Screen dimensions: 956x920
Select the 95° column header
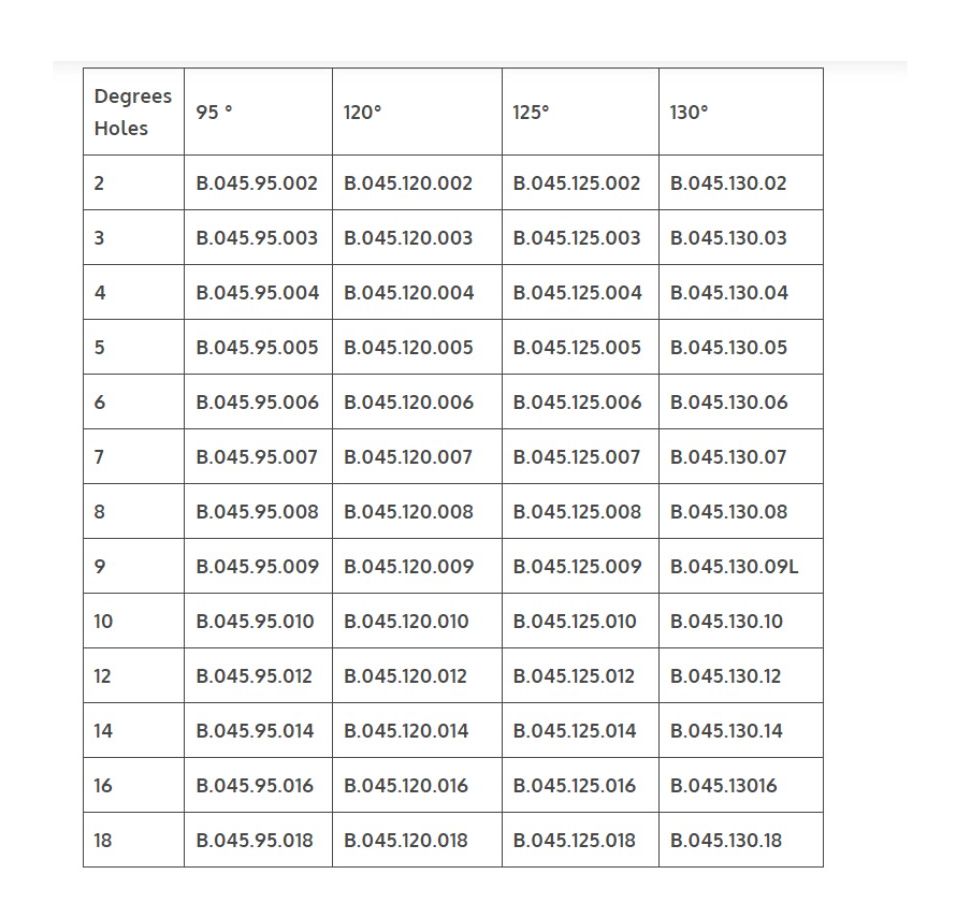tap(214, 113)
